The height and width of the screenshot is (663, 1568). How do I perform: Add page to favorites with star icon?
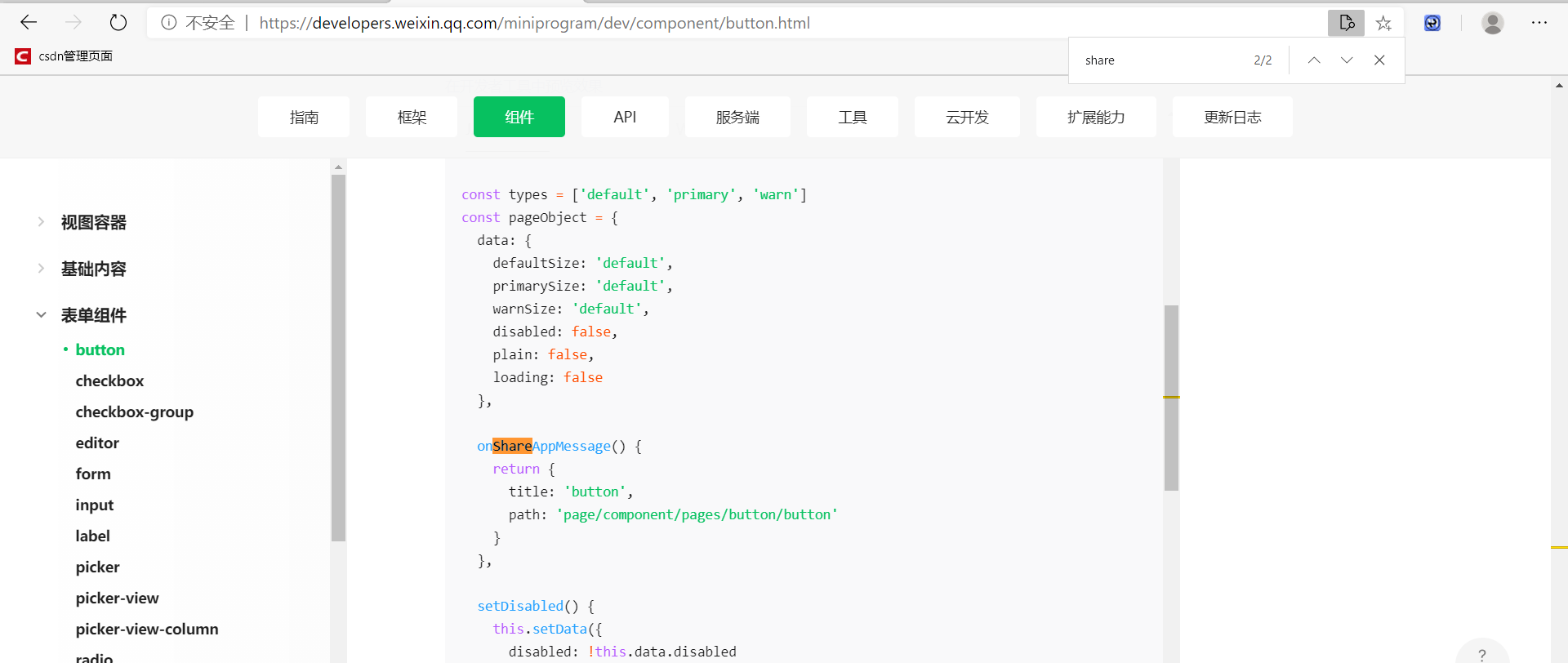coord(1383,23)
